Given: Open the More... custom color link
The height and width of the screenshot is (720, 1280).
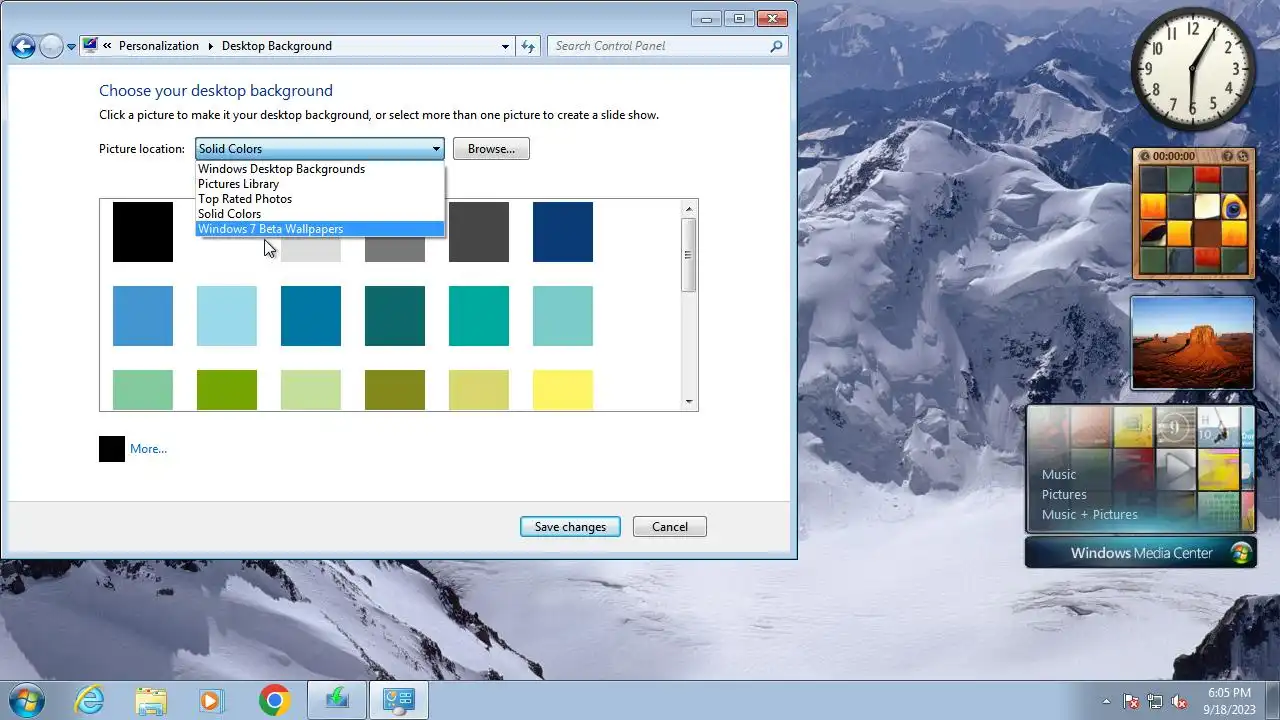Looking at the screenshot, I should coord(148,449).
